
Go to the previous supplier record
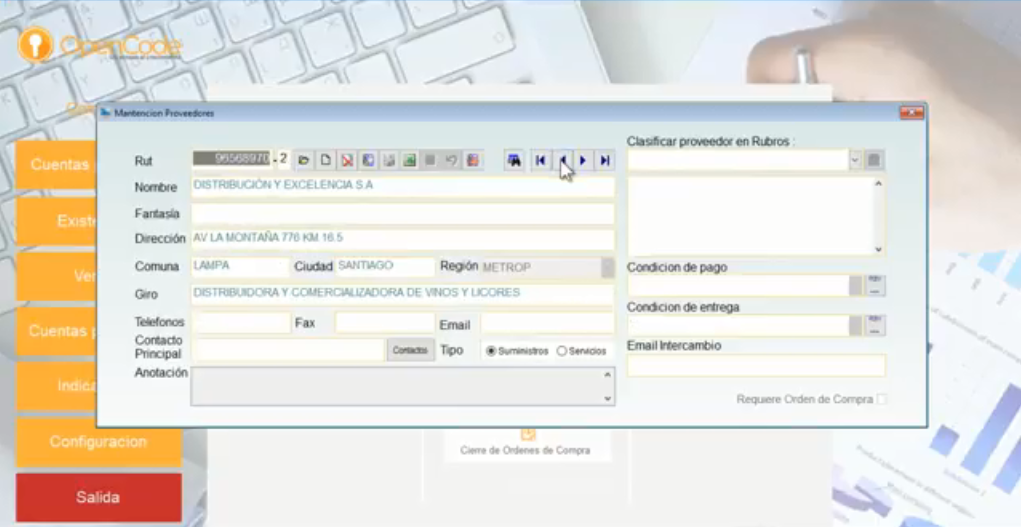coord(562,160)
